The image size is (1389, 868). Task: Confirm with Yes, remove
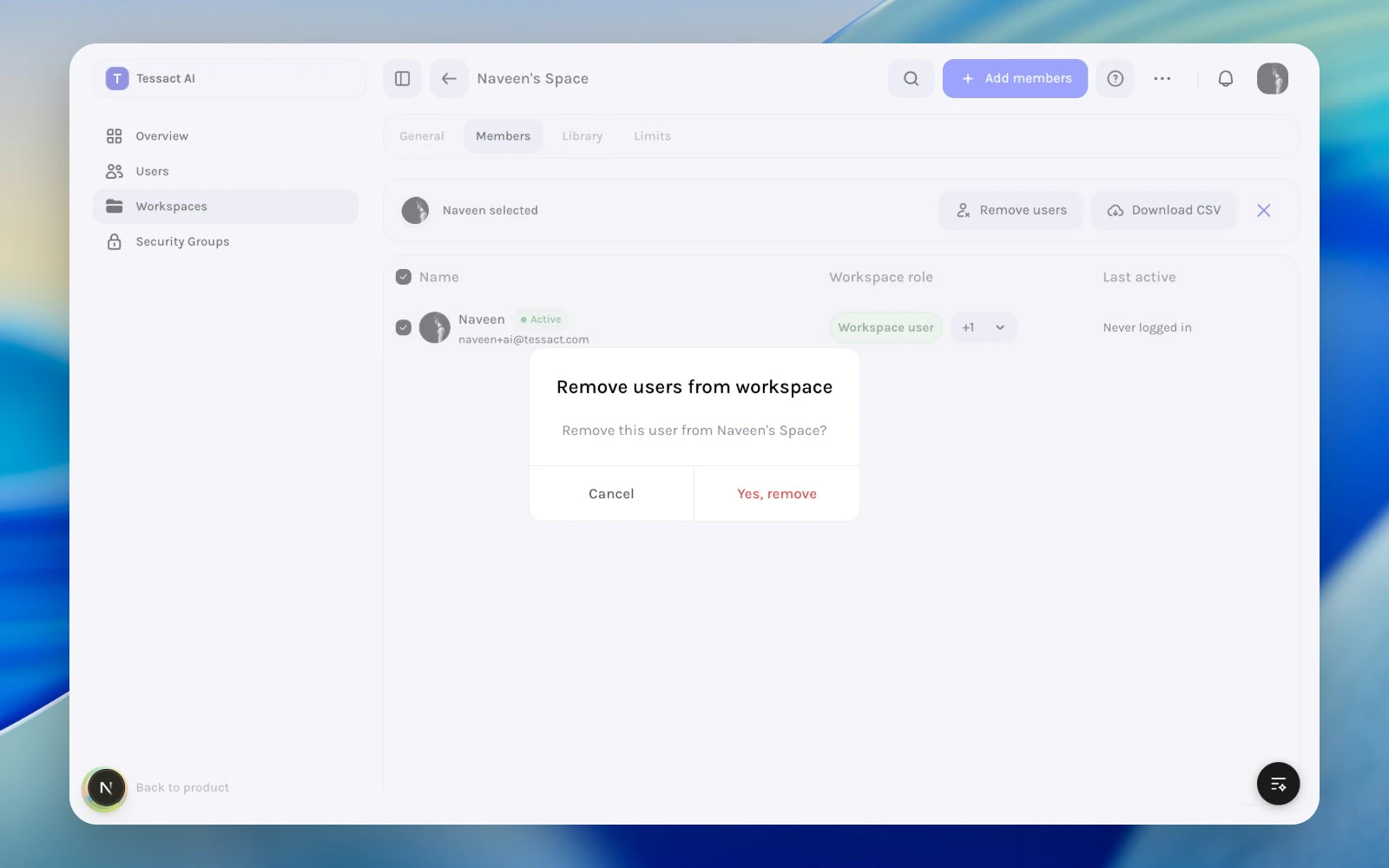coord(777,494)
